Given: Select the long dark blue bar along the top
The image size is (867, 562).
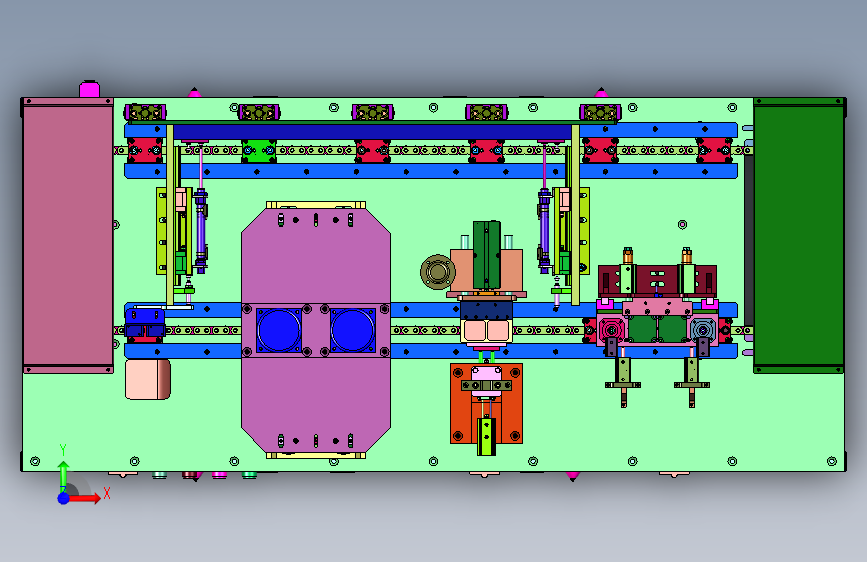Looking at the screenshot, I should point(372,132).
